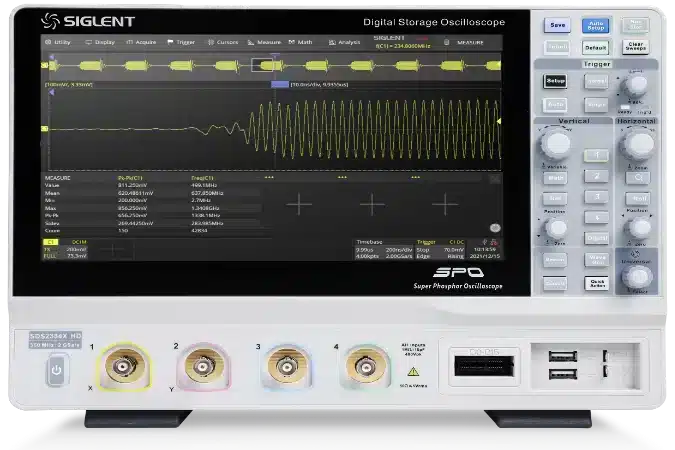This screenshot has width=675, height=450.
Task: Open the Utility menu
Action: pos(59,42)
